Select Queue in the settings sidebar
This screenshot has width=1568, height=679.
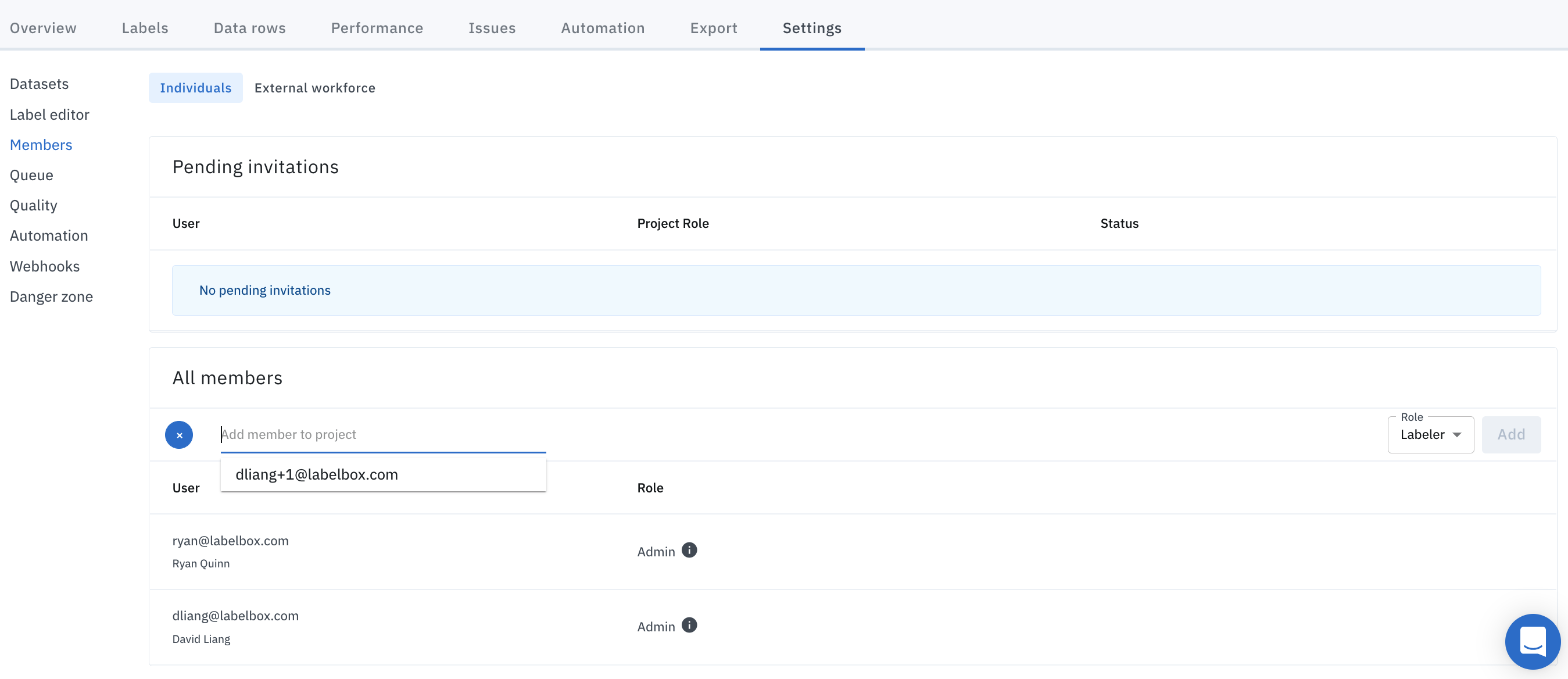coord(31,176)
